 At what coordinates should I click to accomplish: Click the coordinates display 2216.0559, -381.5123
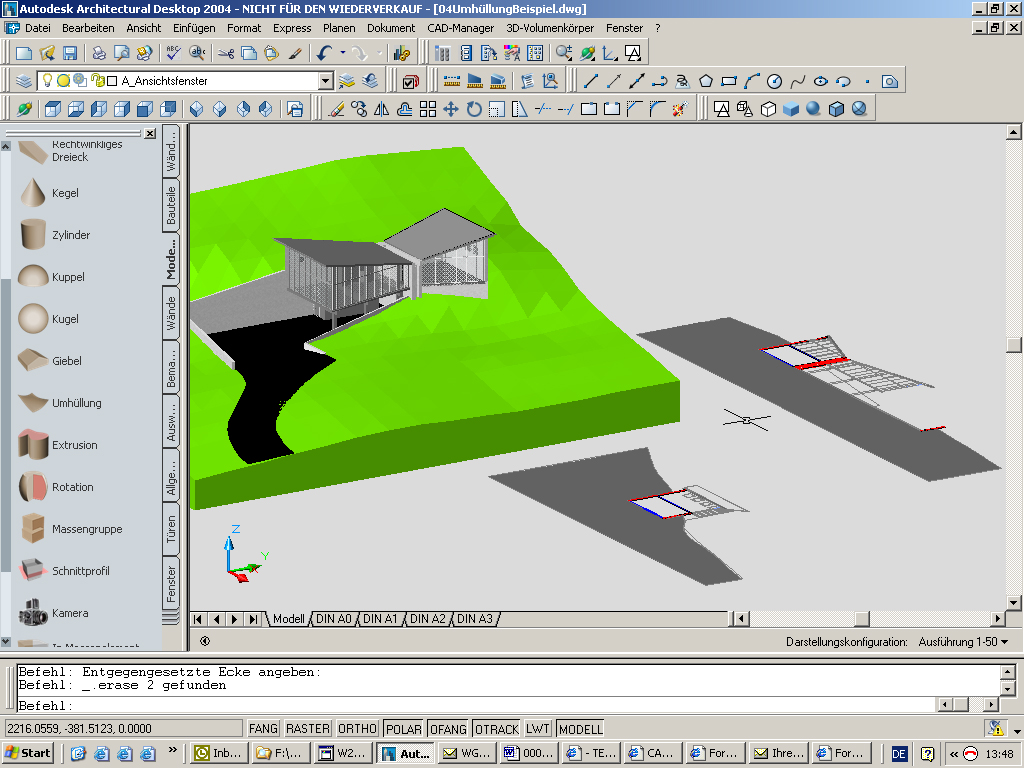pos(123,728)
